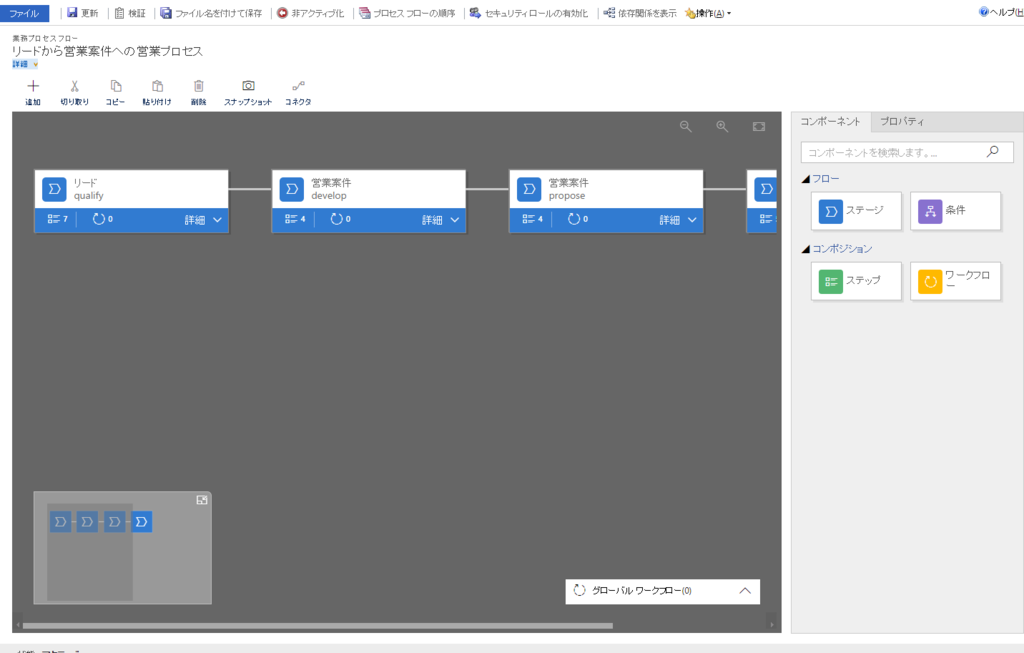Fit the flow to canvas
1024x653 pixels.
[759, 127]
